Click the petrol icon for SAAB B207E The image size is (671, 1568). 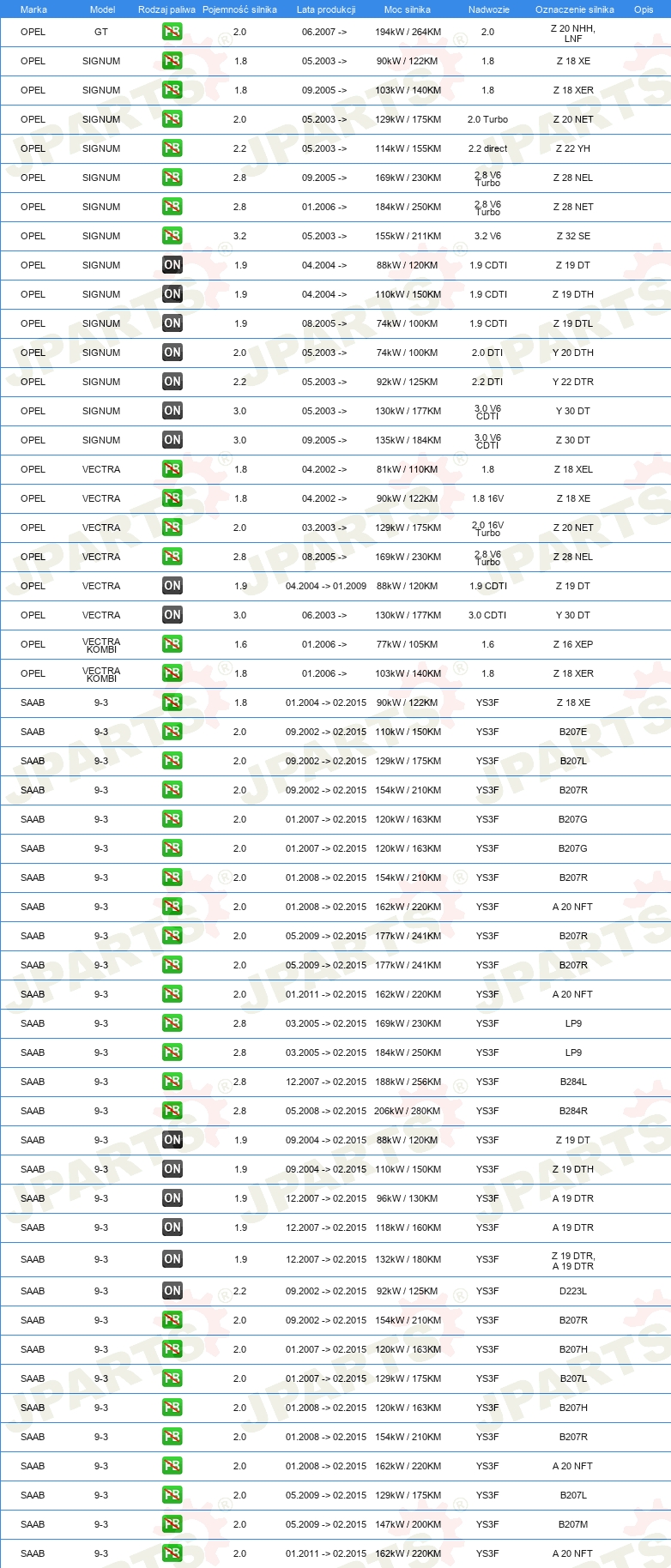coord(172,732)
